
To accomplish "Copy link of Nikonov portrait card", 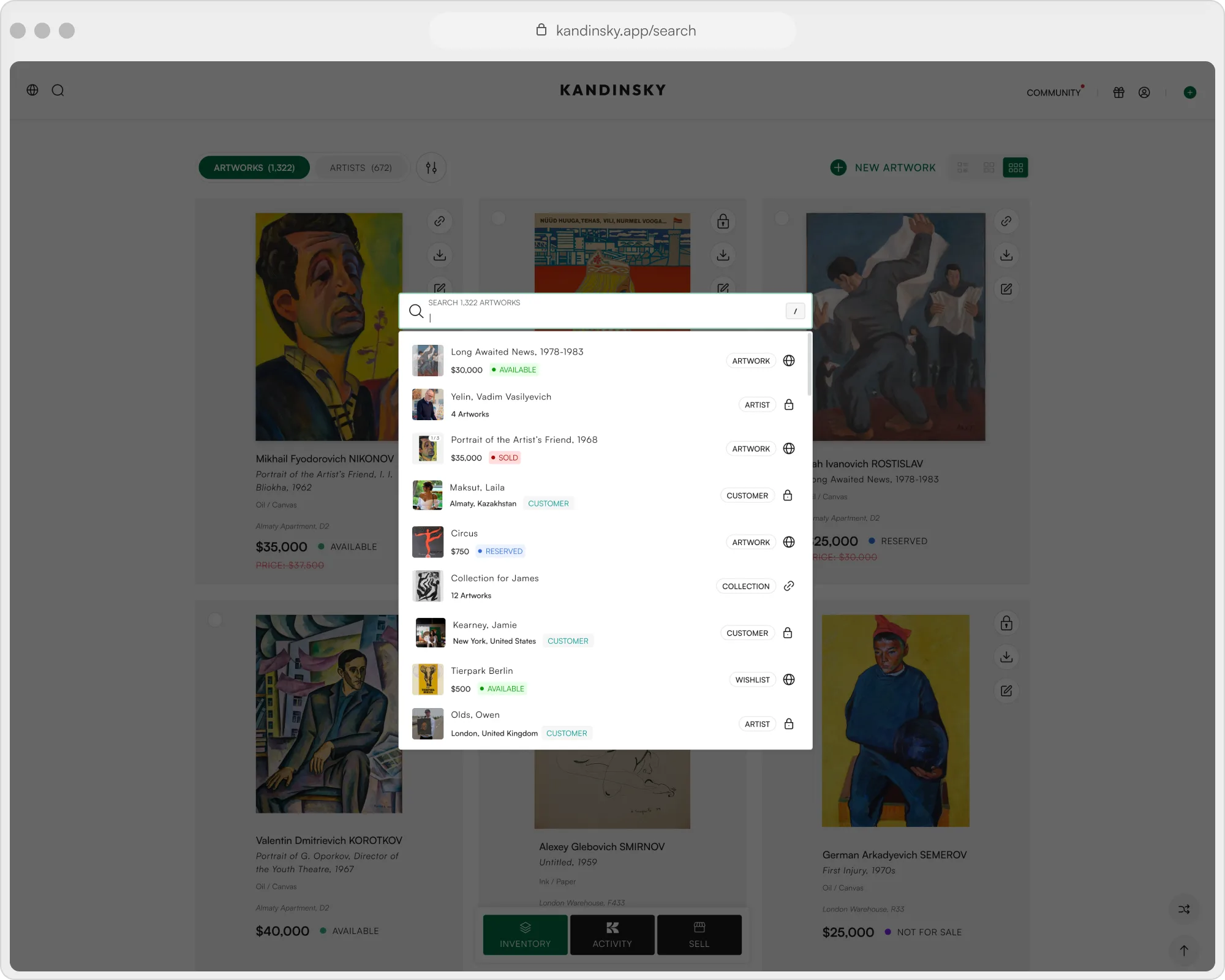I will [x=440, y=221].
